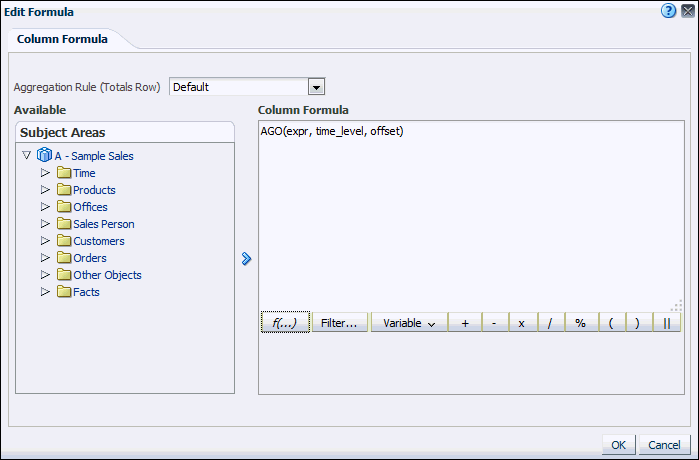Insert the concatenation || operator
699x460 pixels.
click(x=666, y=323)
